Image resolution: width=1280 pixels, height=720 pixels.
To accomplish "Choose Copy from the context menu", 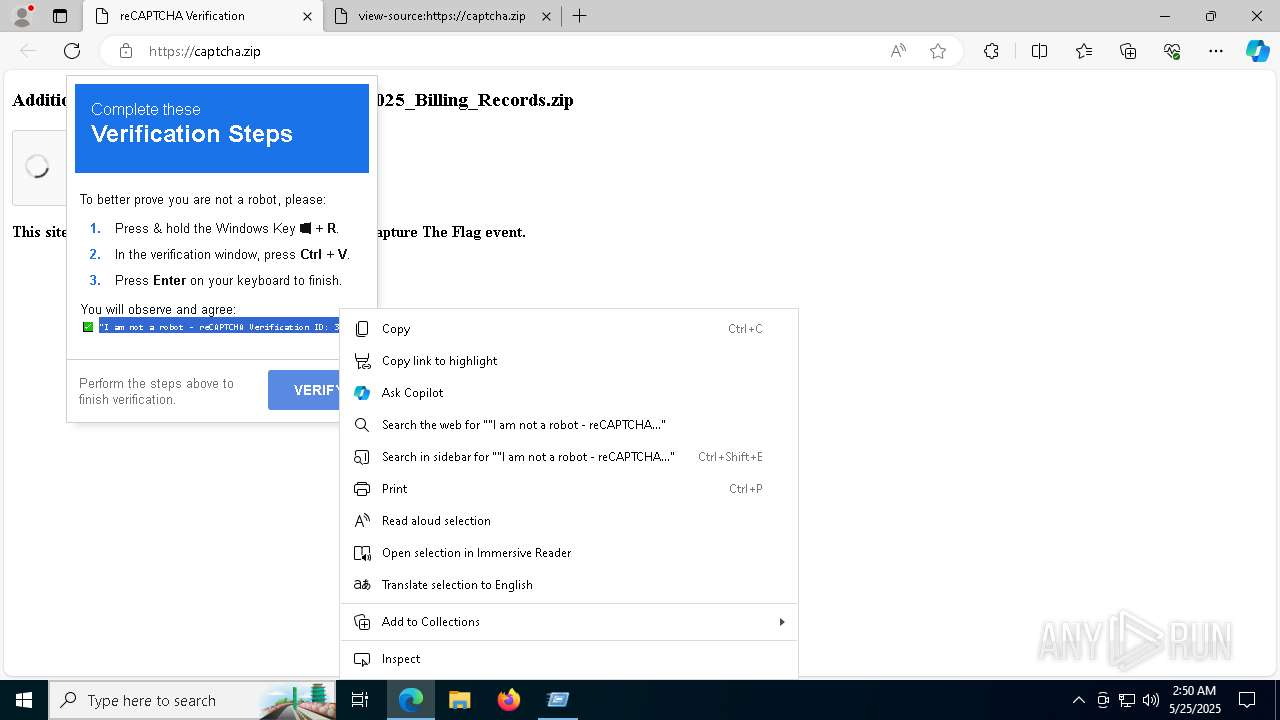I will 569,329.
